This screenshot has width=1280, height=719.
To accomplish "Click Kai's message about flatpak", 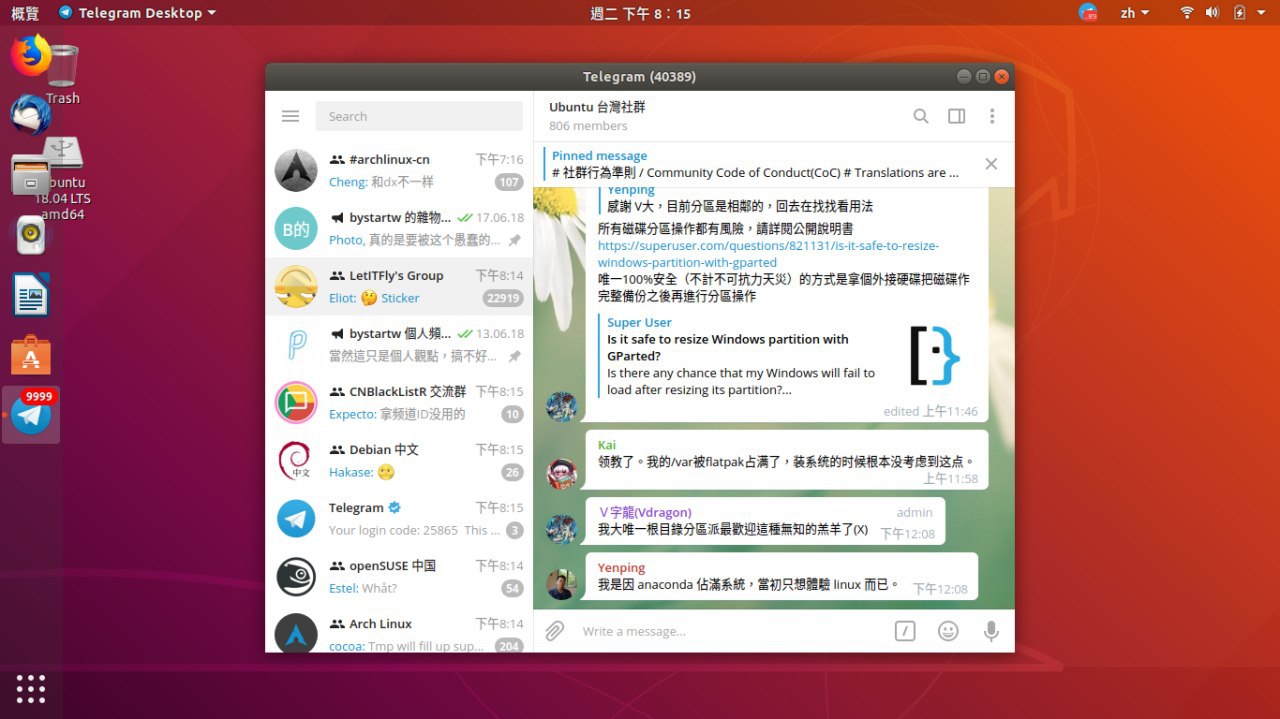I will tap(786, 462).
